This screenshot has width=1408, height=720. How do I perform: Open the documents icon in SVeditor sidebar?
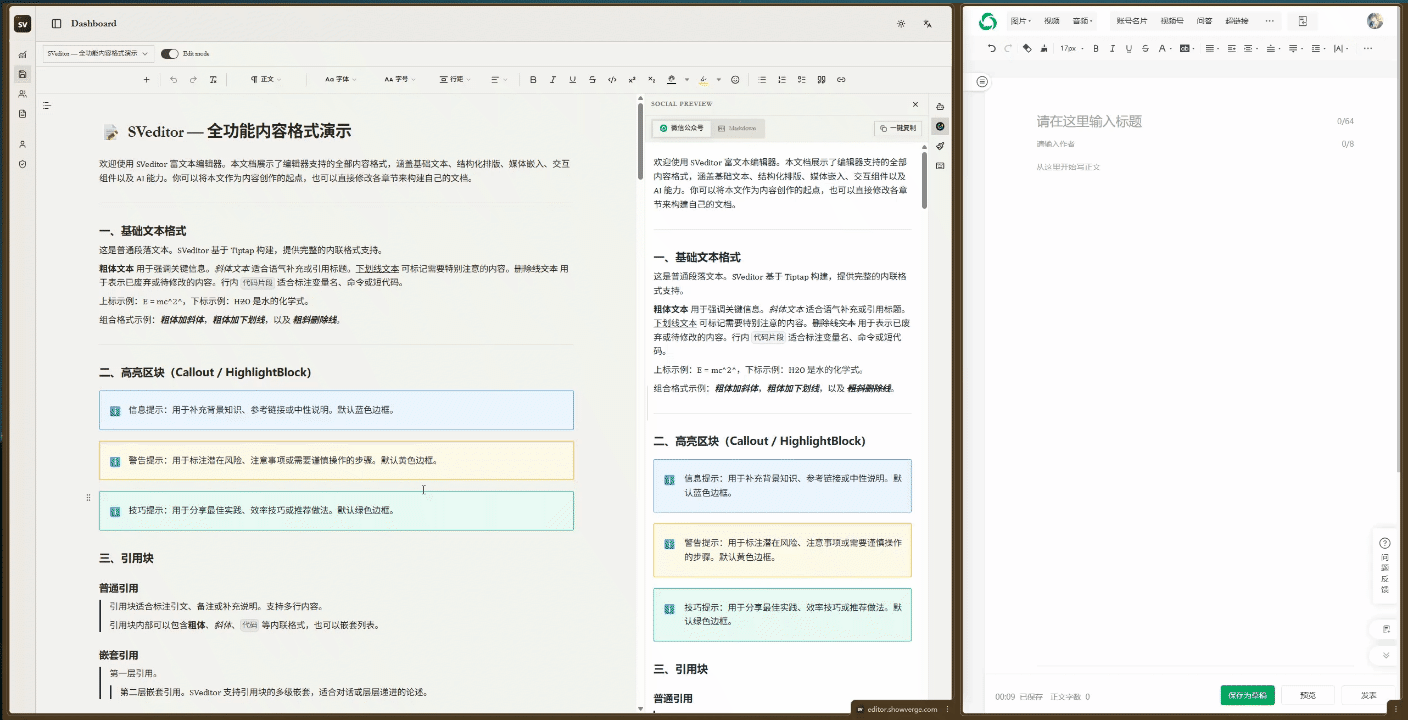22,114
